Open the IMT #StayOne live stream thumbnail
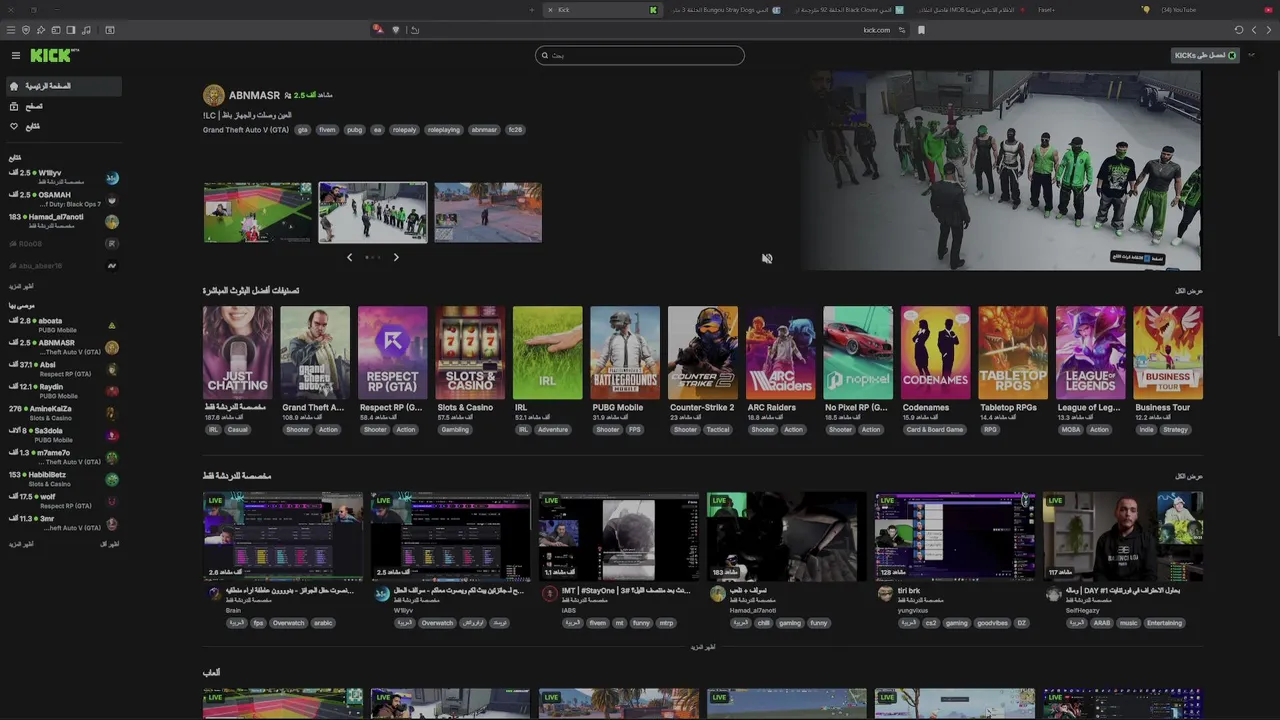This screenshot has width=1280, height=720. (x=619, y=536)
